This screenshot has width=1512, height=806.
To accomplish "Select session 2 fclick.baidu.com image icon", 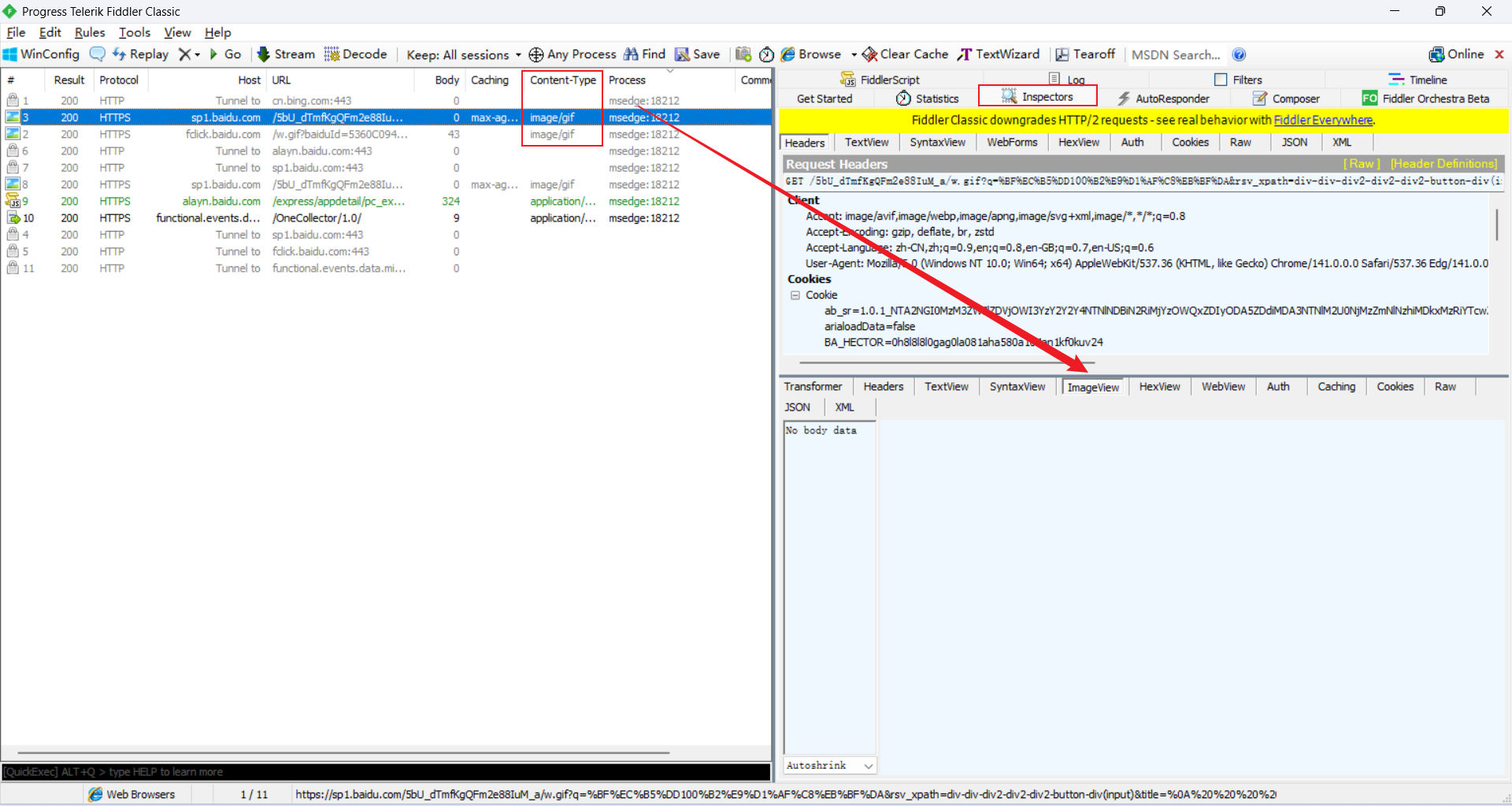I will (13, 134).
